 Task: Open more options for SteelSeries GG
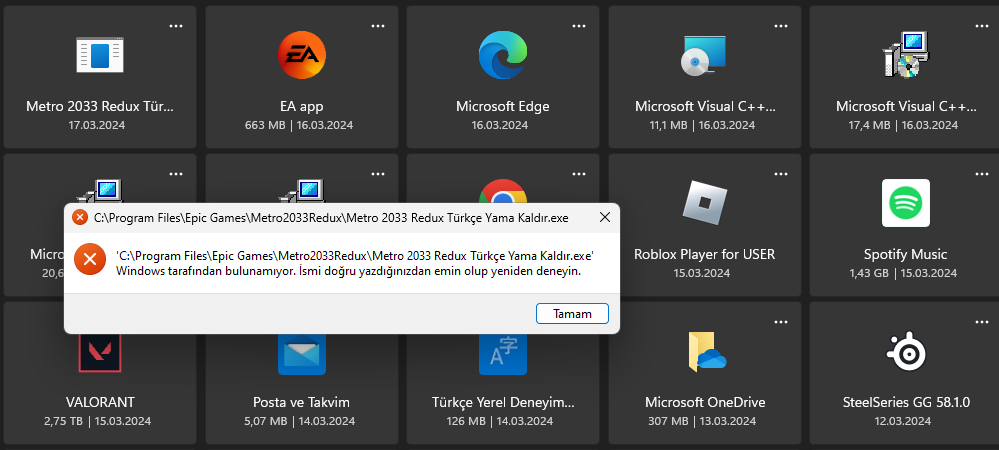982,322
